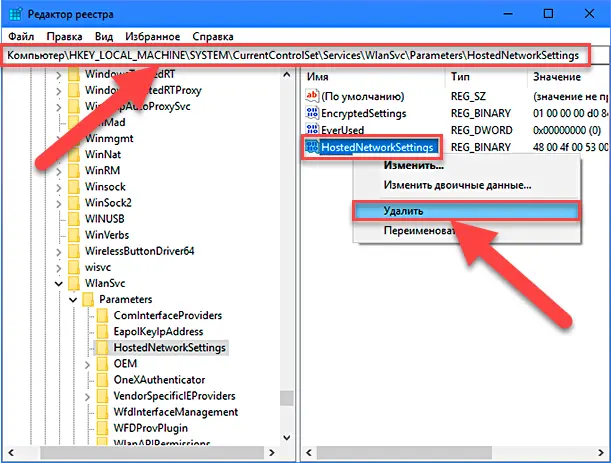Select the (По умолчанию) value name

tap(362, 96)
